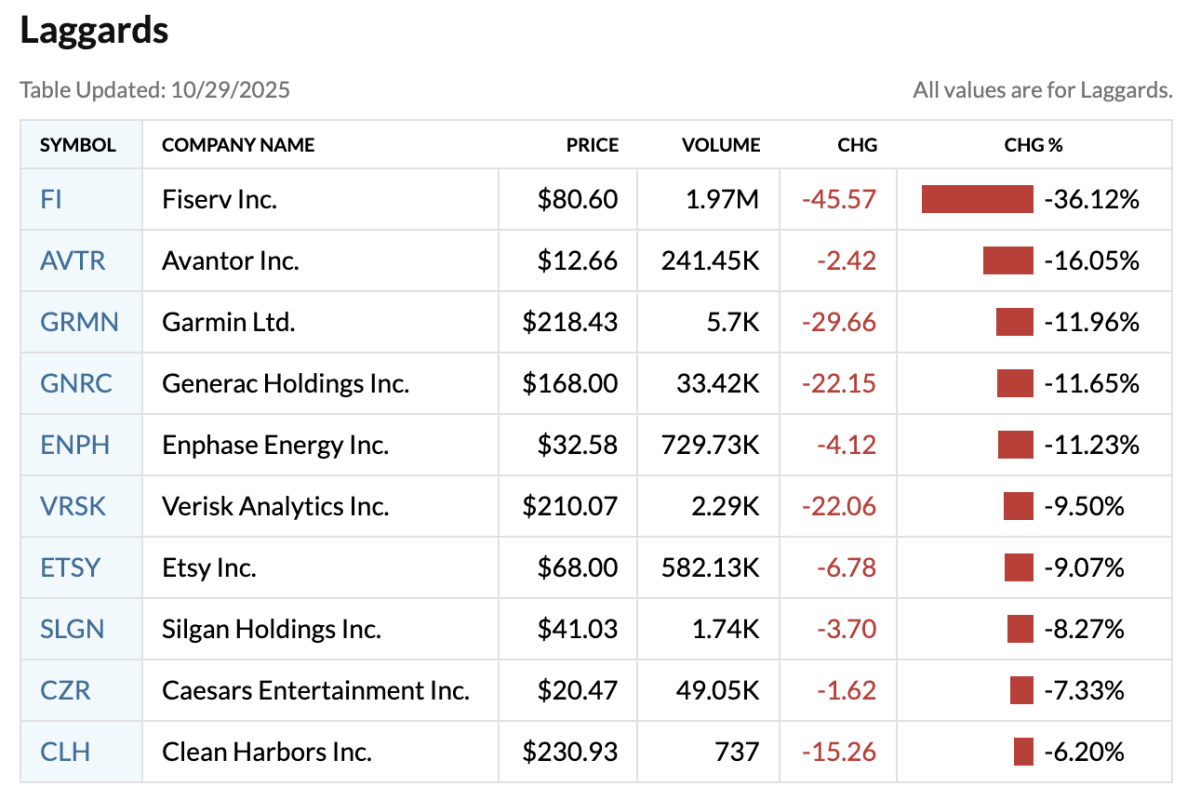Viewport: 1187px width, 800px height.
Task: Click the PRICE column header
Action: coord(592,145)
